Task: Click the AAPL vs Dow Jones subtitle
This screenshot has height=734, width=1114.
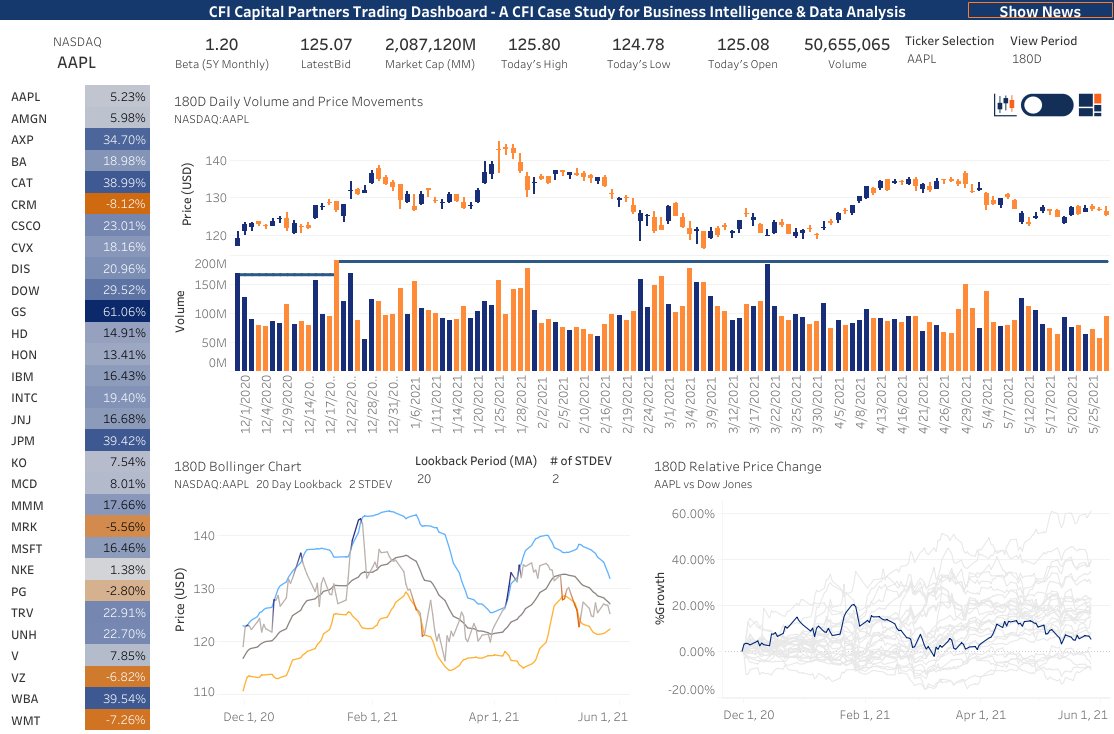Action: (703, 485)
